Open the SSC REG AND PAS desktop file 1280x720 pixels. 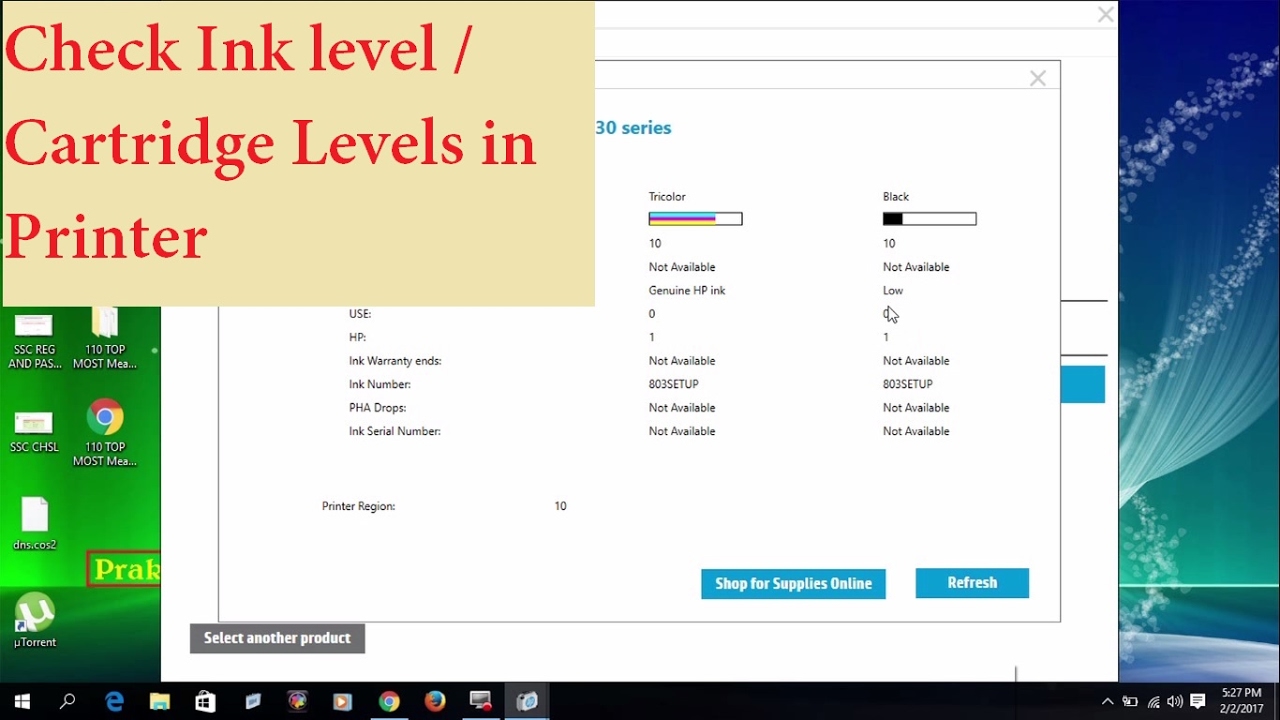34,340
